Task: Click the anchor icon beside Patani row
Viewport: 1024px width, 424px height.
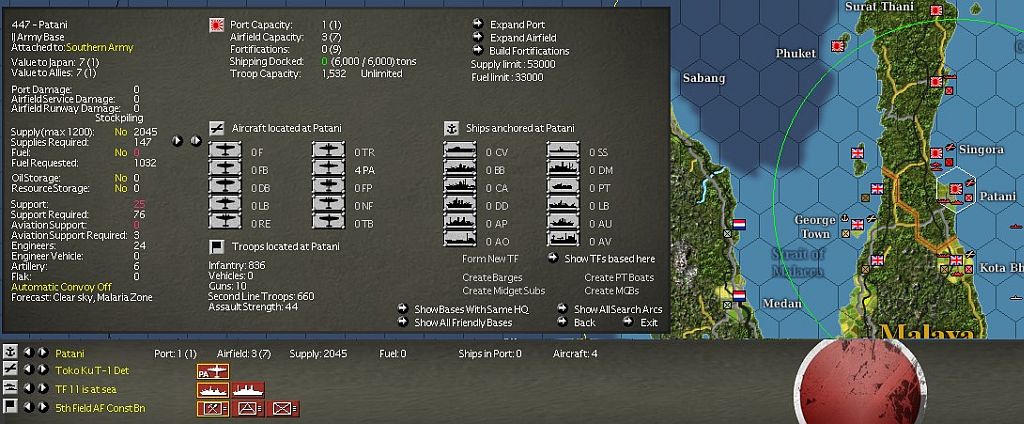Action: [10, 352]
